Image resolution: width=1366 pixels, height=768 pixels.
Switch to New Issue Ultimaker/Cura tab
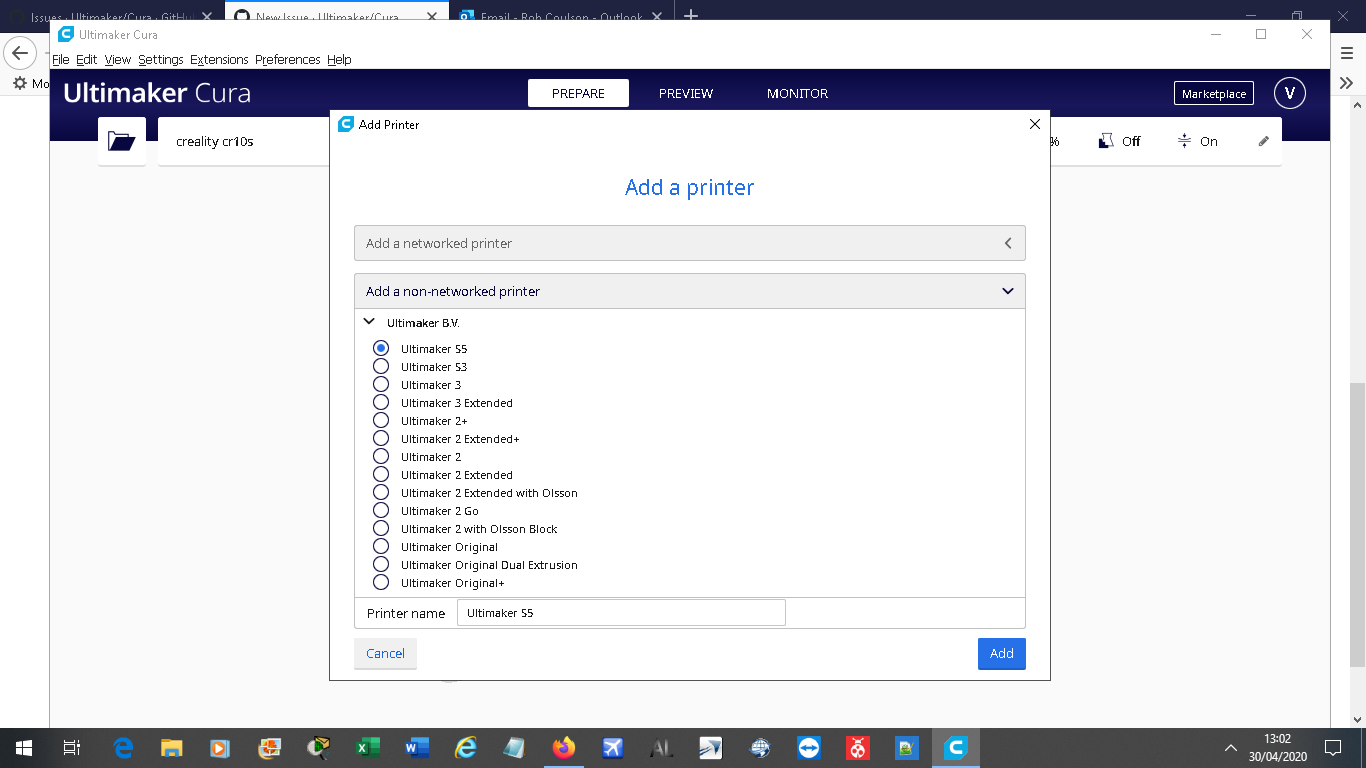click(x=337, y=17)
